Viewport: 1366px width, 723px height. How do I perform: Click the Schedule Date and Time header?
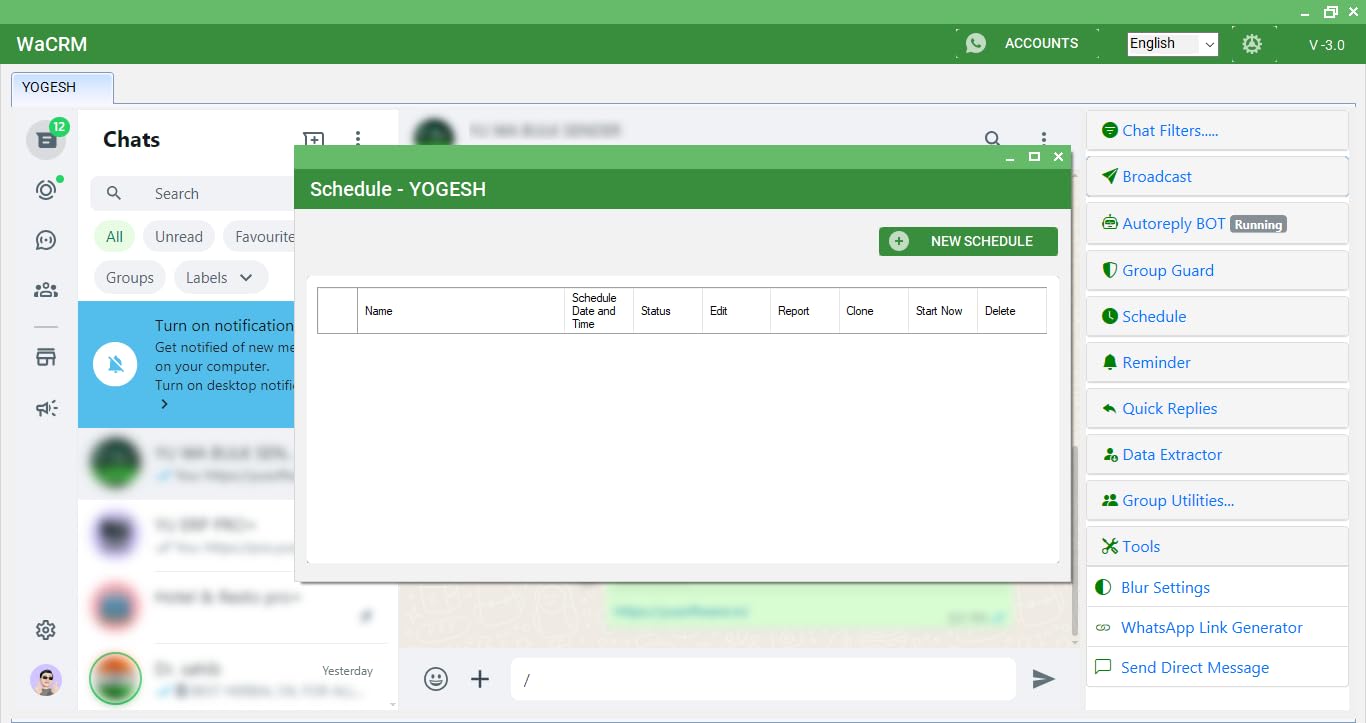pyautogui.click(x=599, y=311)
